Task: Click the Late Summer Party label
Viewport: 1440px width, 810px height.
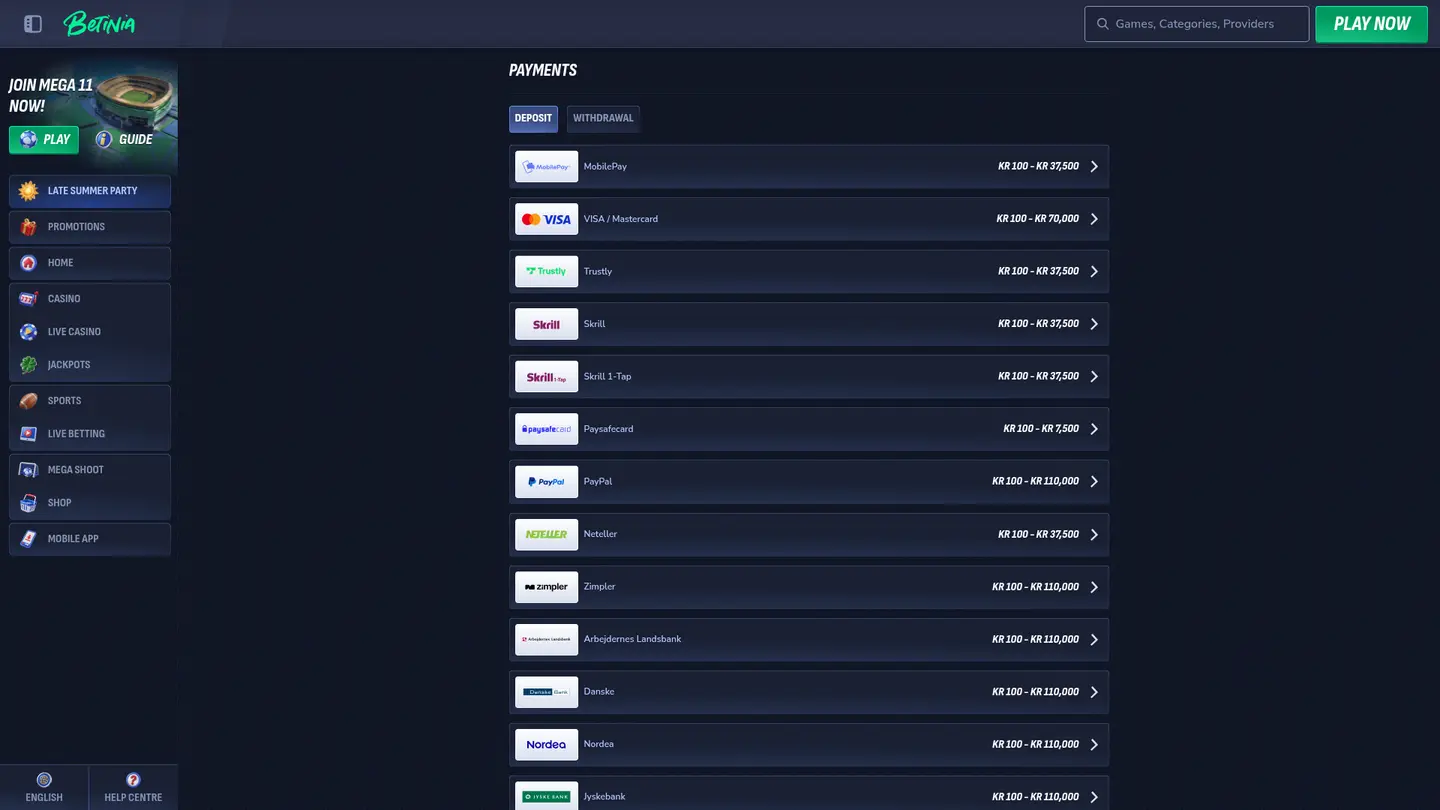Action: click(92, 191)
